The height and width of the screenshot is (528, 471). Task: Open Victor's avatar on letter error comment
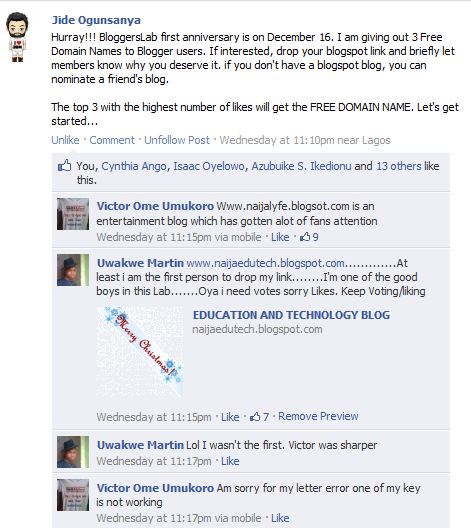(73, 495)
